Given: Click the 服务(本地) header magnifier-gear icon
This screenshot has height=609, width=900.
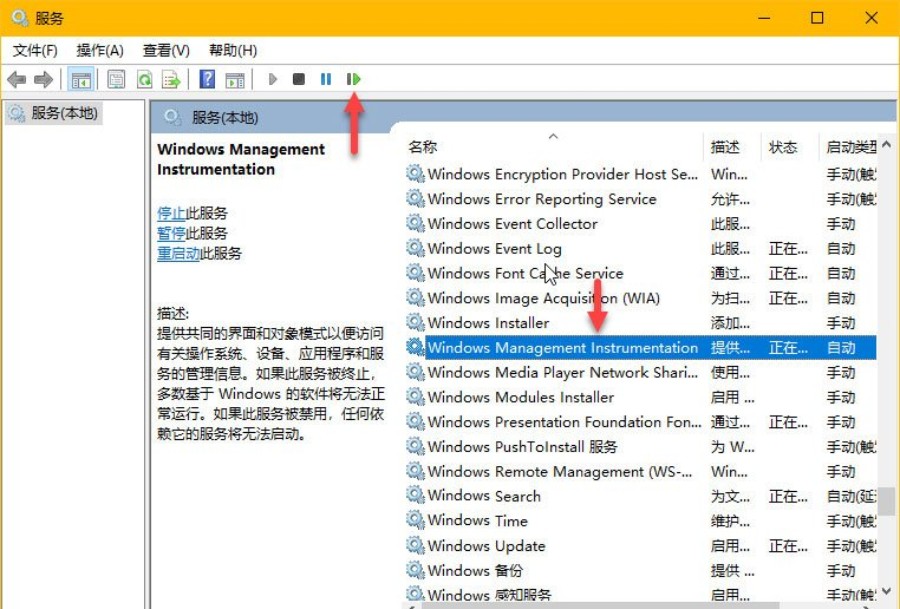Looking at the screenshot, I should [172, 118].
